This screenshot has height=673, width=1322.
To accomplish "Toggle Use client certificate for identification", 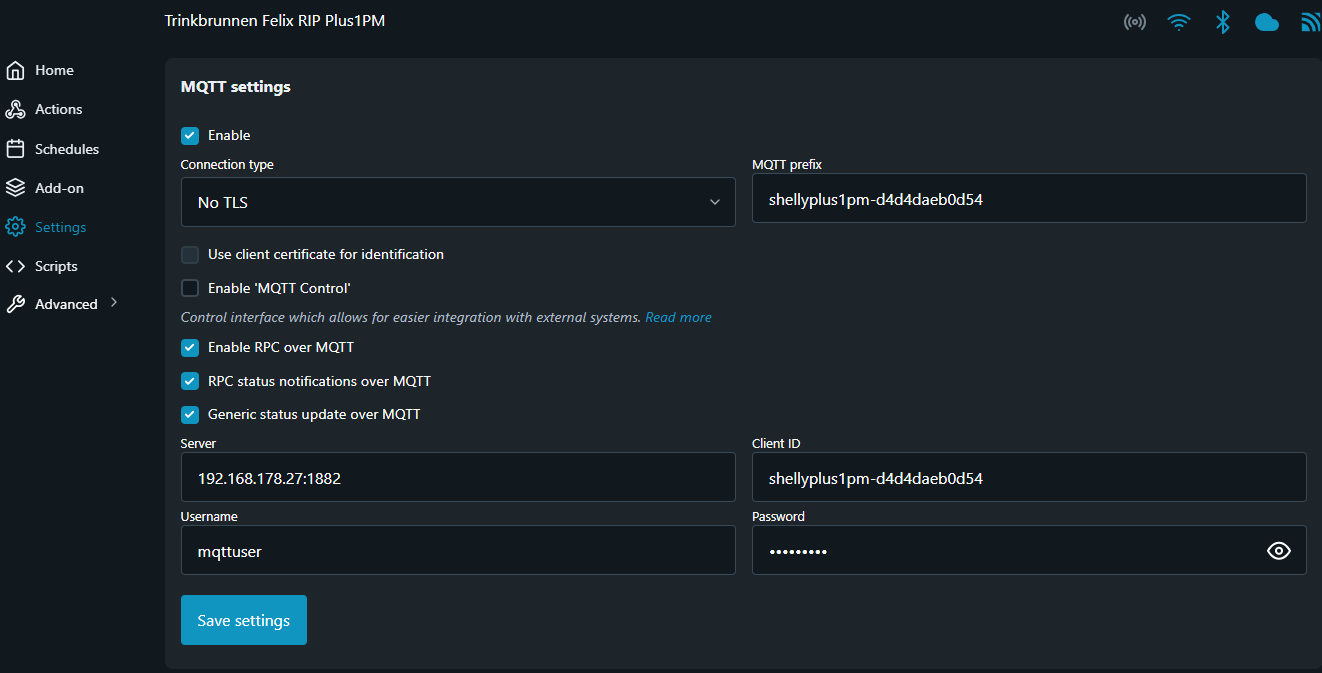I will coord(190,255).
